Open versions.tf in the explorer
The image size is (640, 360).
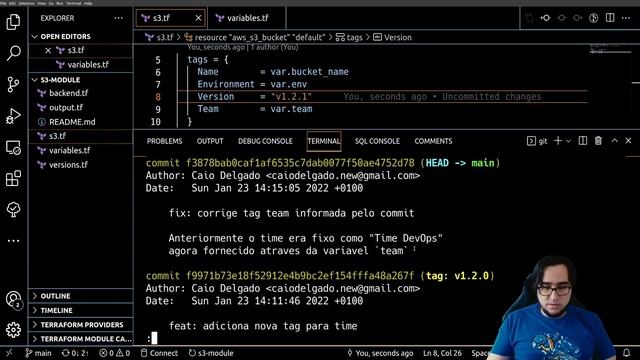tap(68, 164)
